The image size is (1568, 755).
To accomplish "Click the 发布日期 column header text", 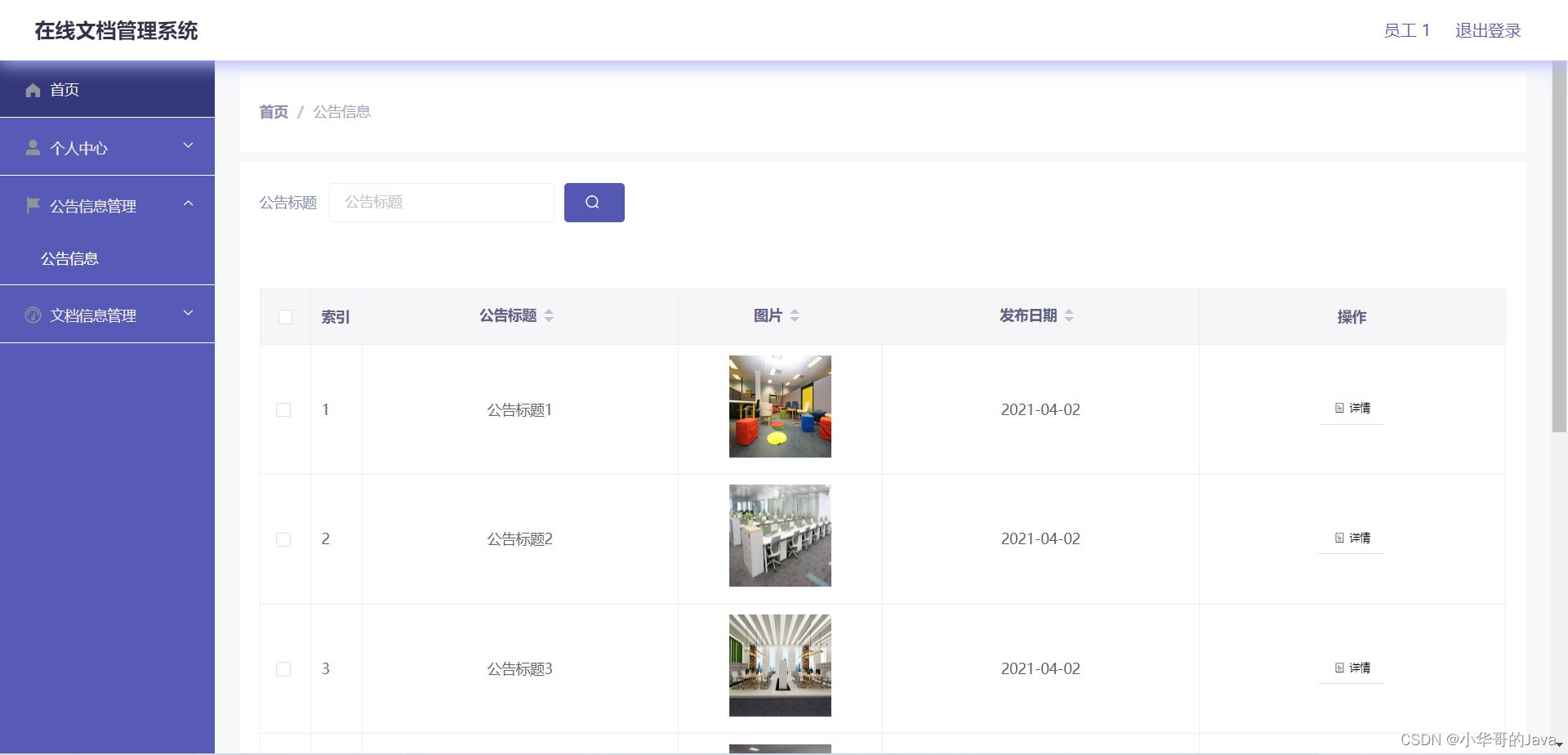I will tap(1028, 315).
